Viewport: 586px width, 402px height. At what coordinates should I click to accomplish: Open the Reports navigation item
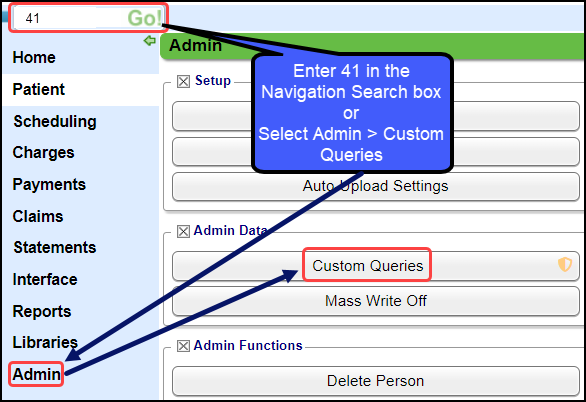(42, 312)
